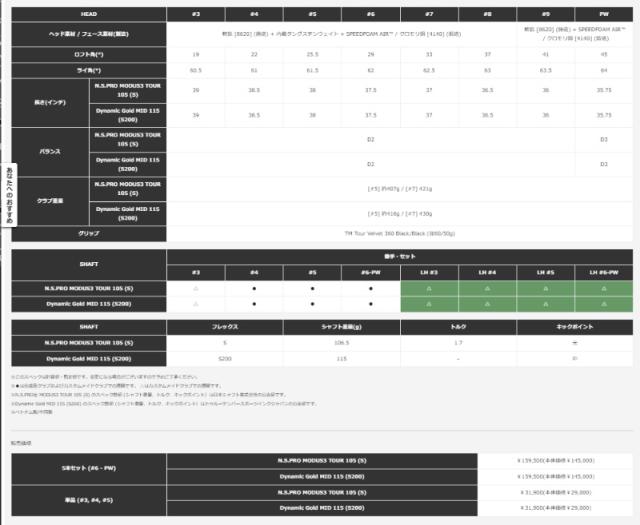Select the PW column header in HEAD table

tap(603, 14)
